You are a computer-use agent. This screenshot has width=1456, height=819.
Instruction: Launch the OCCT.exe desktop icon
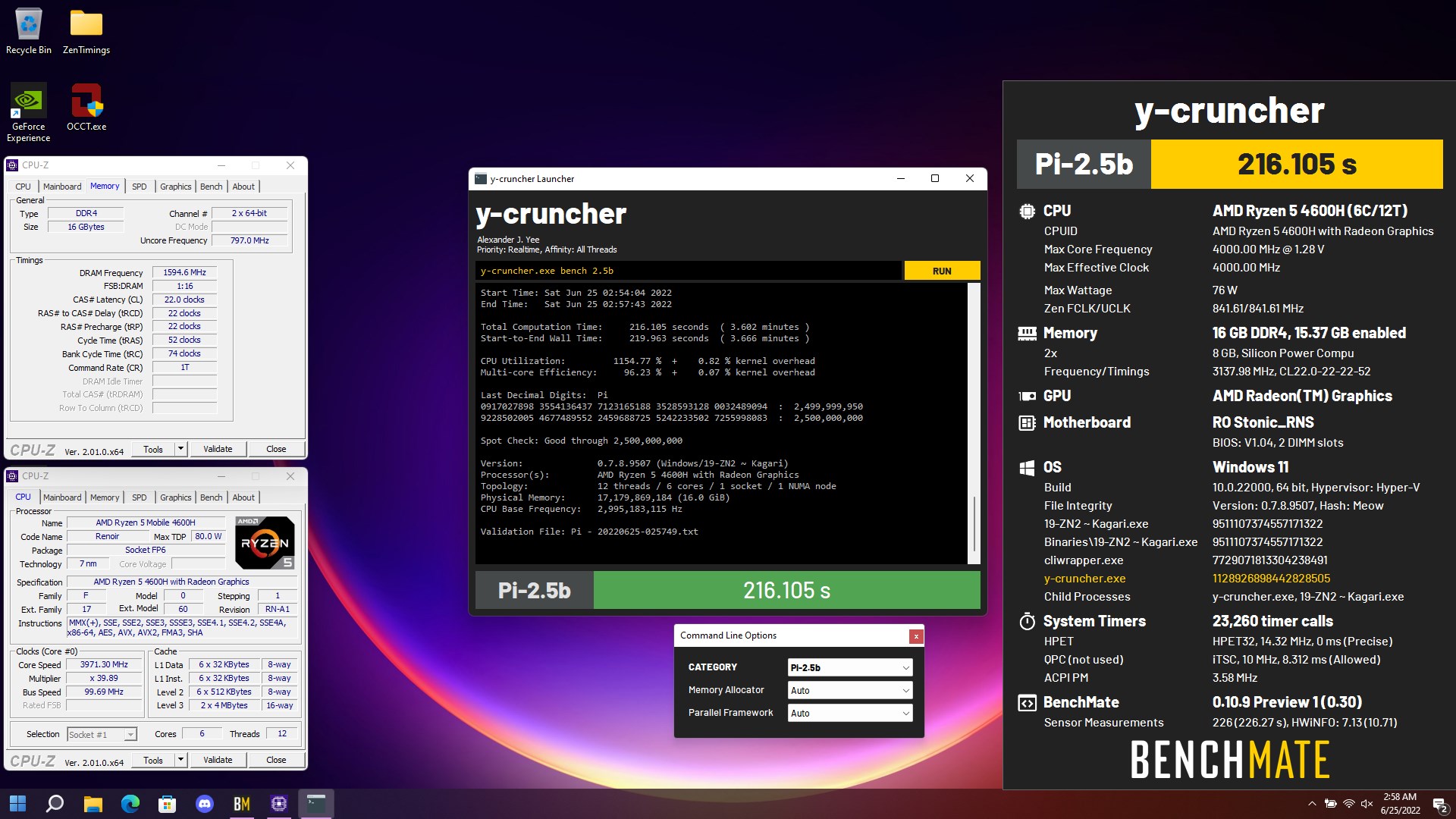[x=86, y=107]
